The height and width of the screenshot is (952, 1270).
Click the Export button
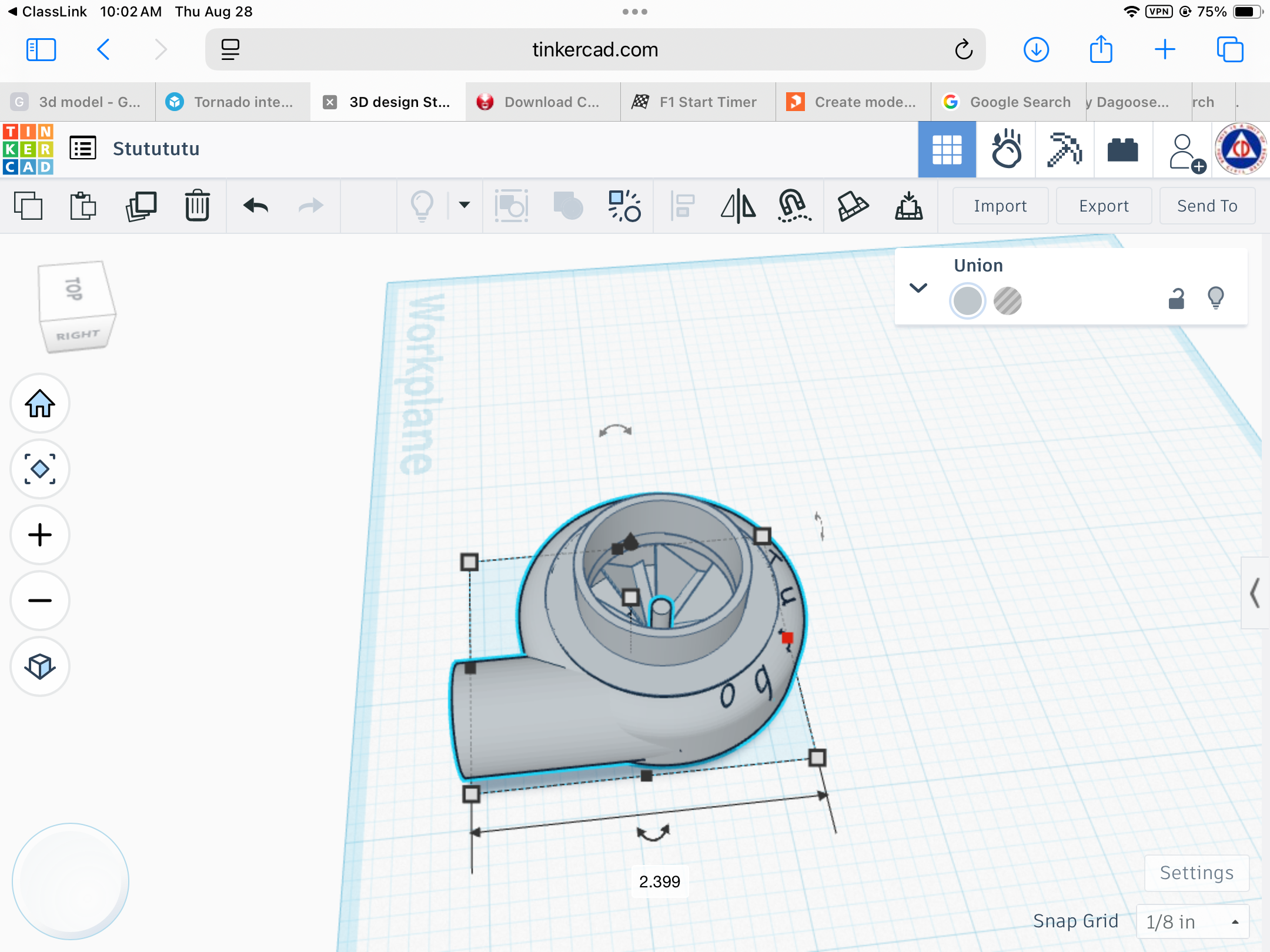[x=1104, y=206]
